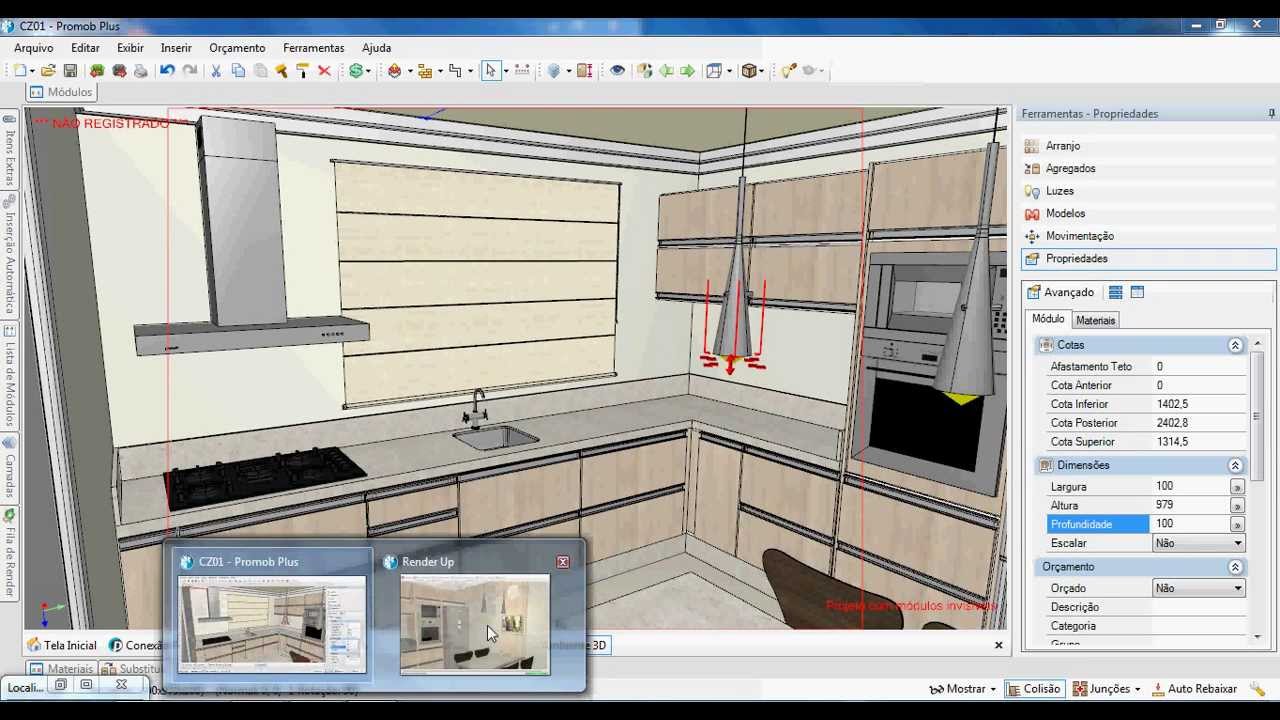1280x720 pixels.
Task: Open the Tela Inicial tab
Action: (x=62, y=645)
